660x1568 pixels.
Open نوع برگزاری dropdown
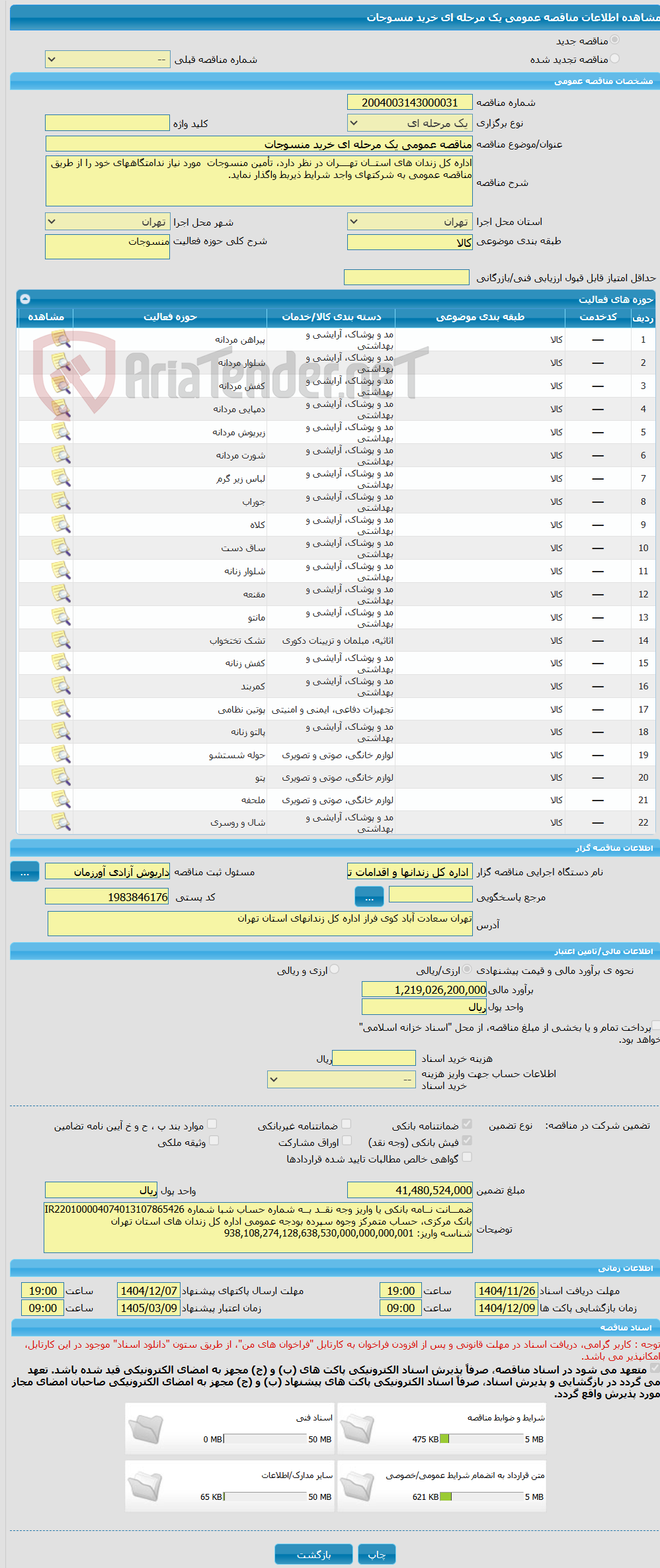click(410, 123)
